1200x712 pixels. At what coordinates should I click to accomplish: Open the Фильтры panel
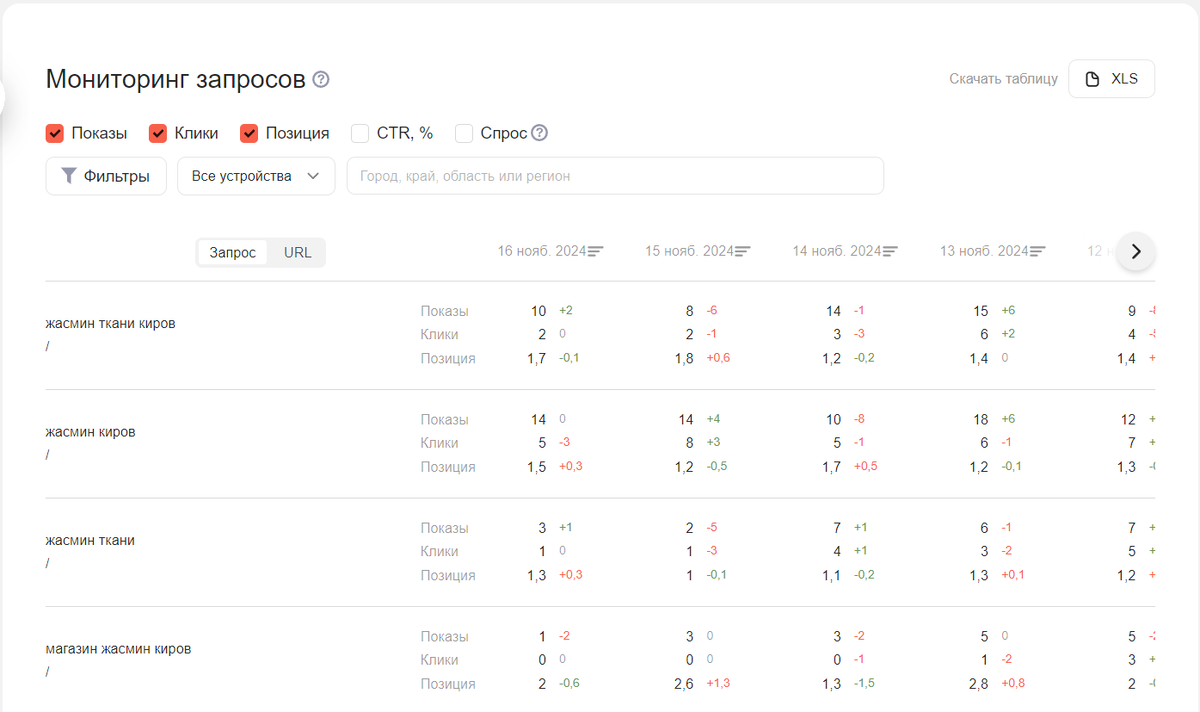point(106,176)
